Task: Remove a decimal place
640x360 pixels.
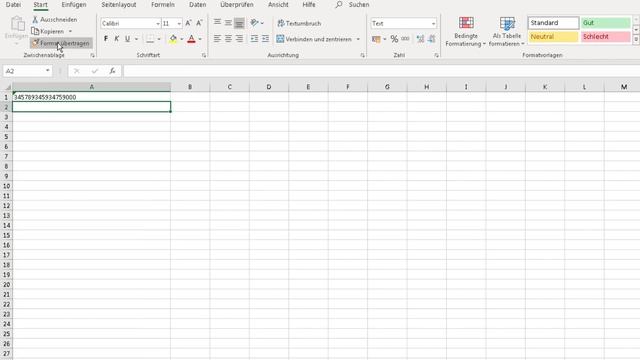Action: click(x=431, y=39)
